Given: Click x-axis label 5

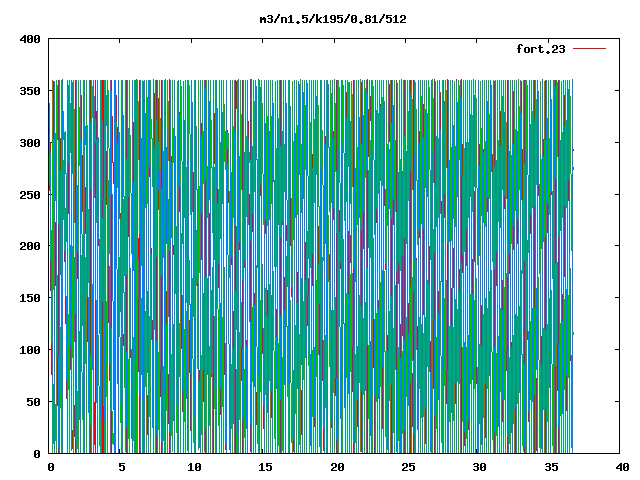Looking at the screenshot, I should point(122,467).
